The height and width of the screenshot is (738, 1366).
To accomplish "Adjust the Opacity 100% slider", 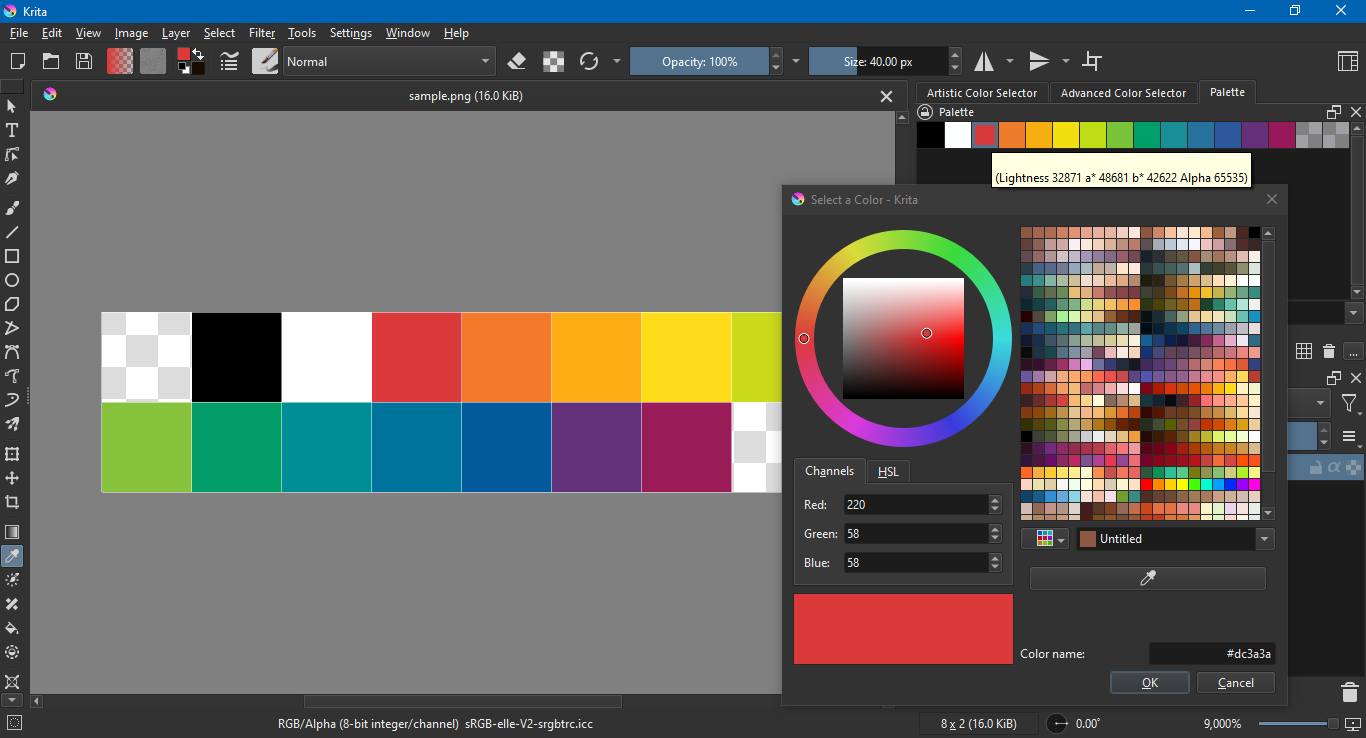I will 700,61.
